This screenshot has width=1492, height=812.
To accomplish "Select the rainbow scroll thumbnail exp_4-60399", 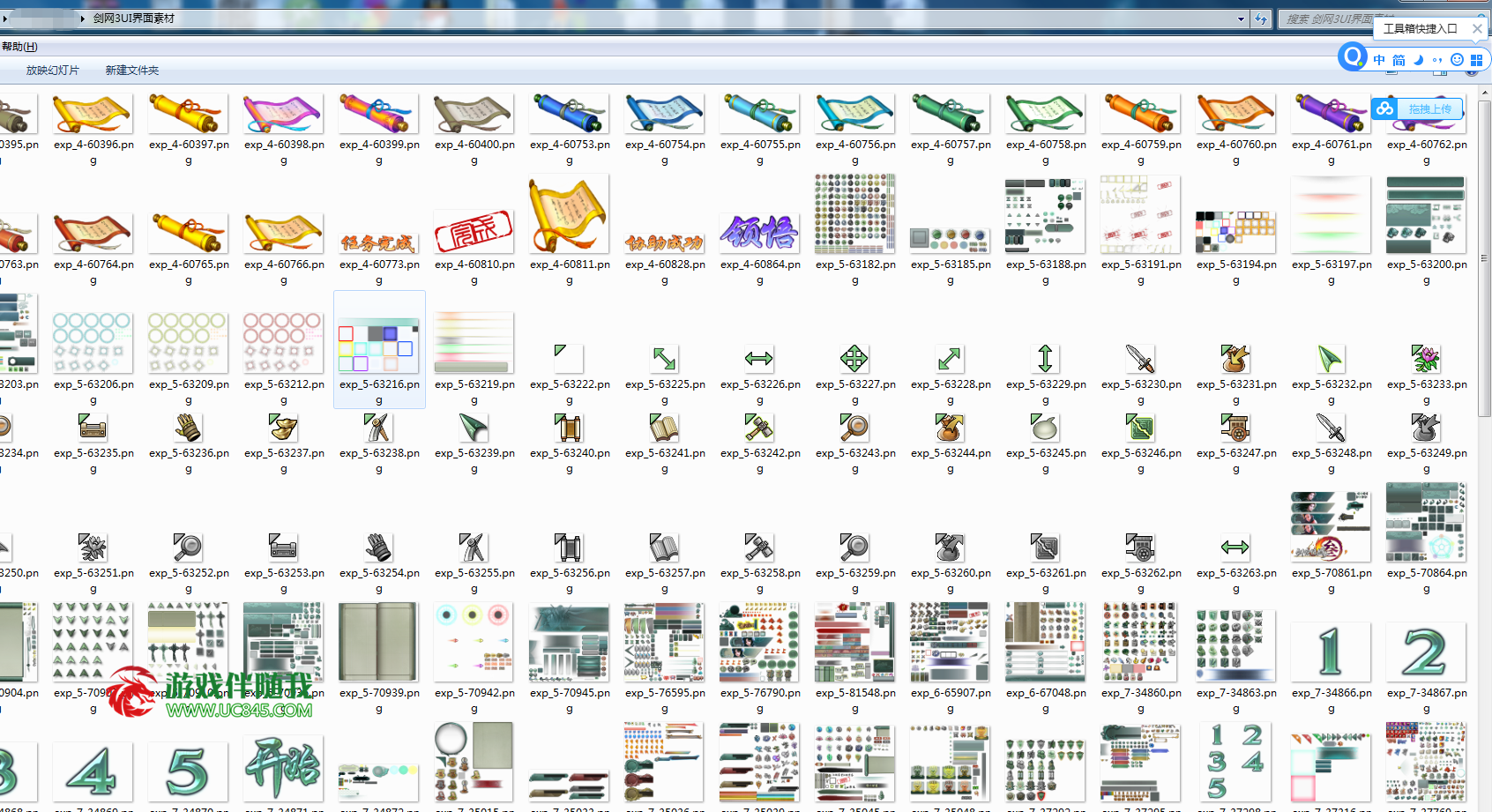I will (x=378, y=113).
